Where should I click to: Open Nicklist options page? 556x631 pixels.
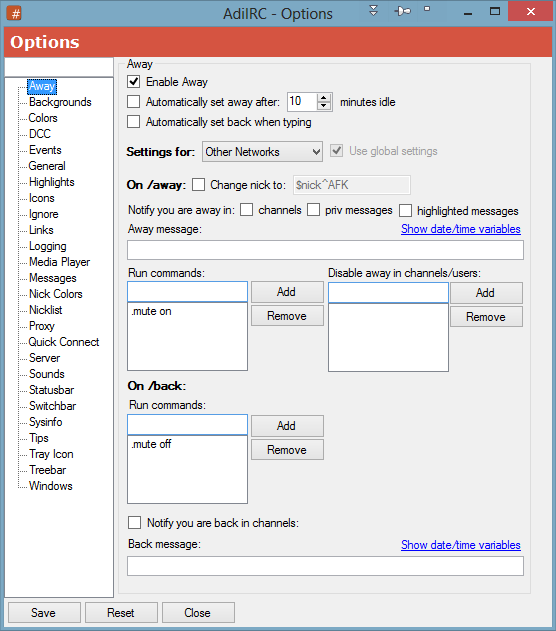[x=46, y=310]
